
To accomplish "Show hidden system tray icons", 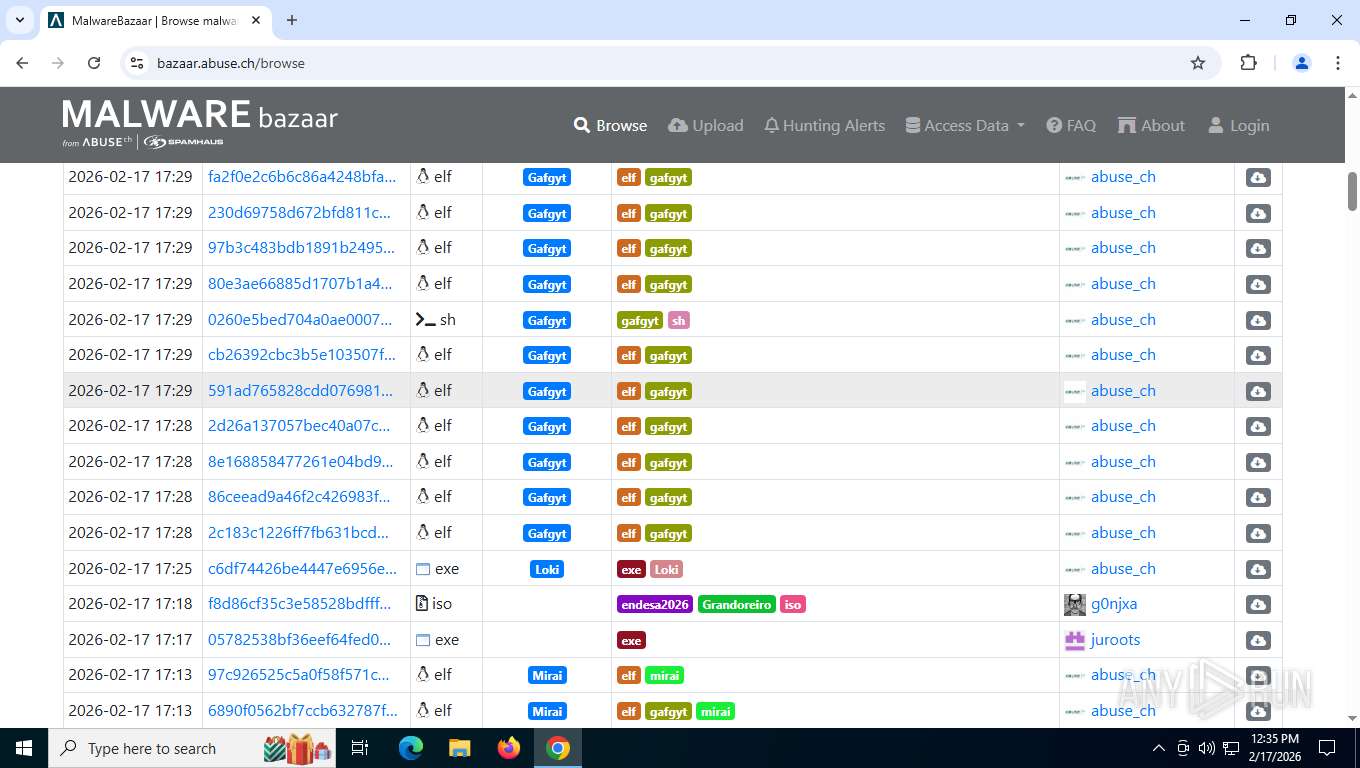I will pos(1159,748).
